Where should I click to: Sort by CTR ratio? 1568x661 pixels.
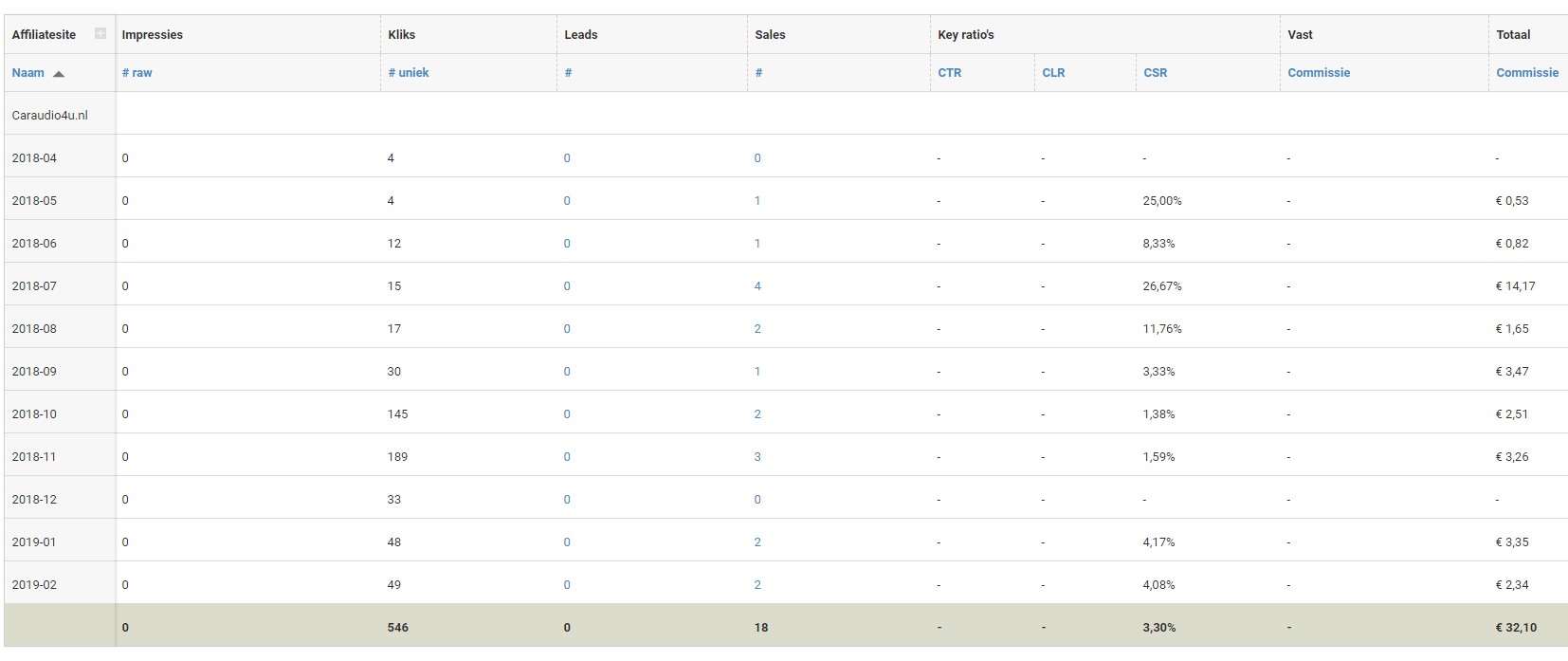coord(949,72)
